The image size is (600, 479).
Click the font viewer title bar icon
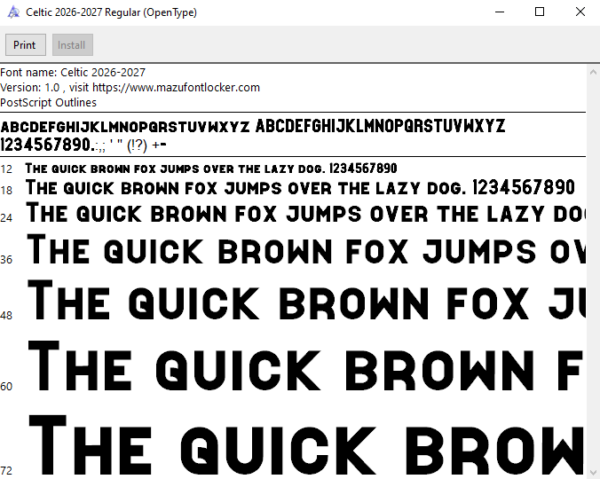[13, 12]
